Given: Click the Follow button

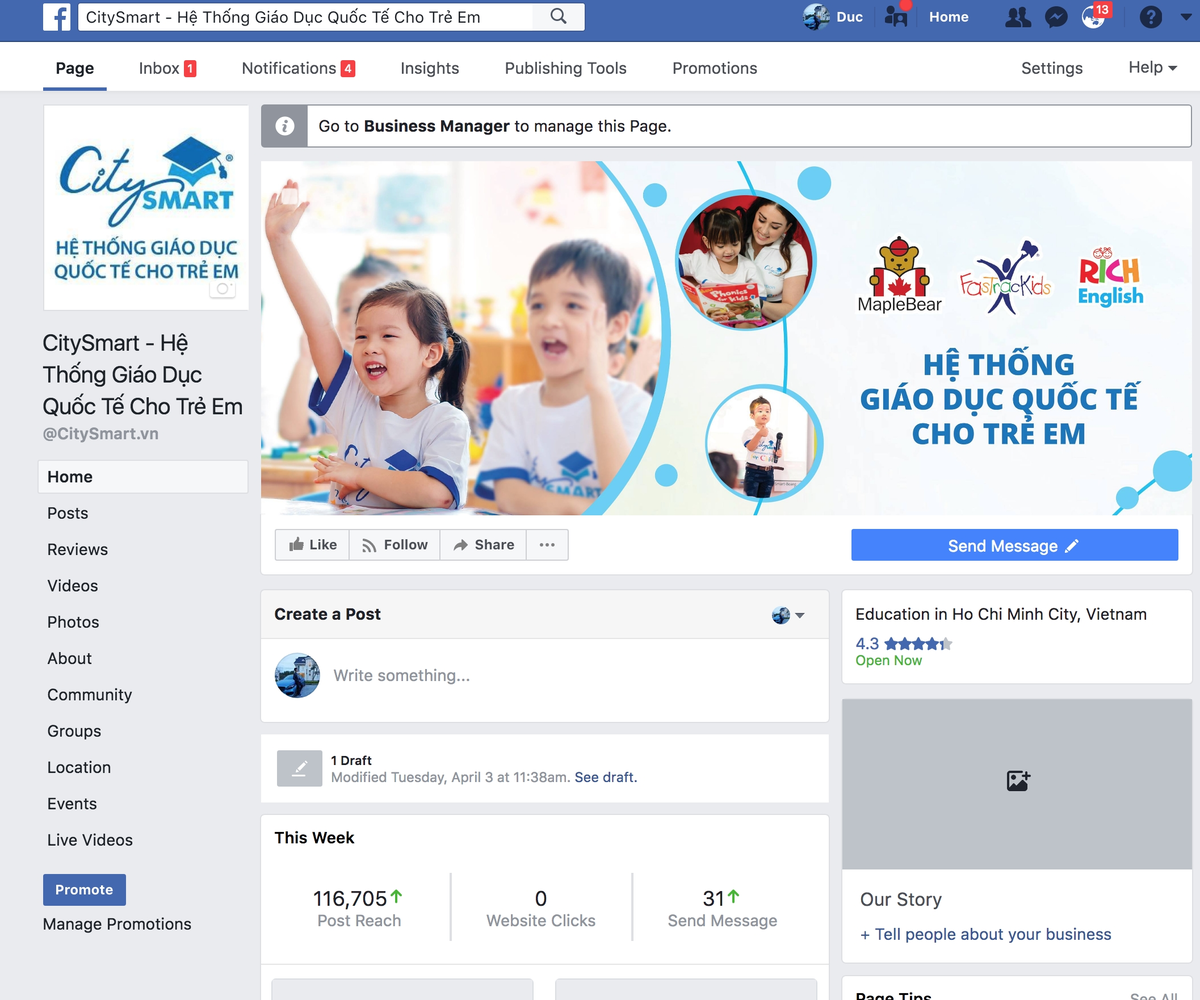Looking at the screenshot, I should pyautogui.click(x=394, y=545).
